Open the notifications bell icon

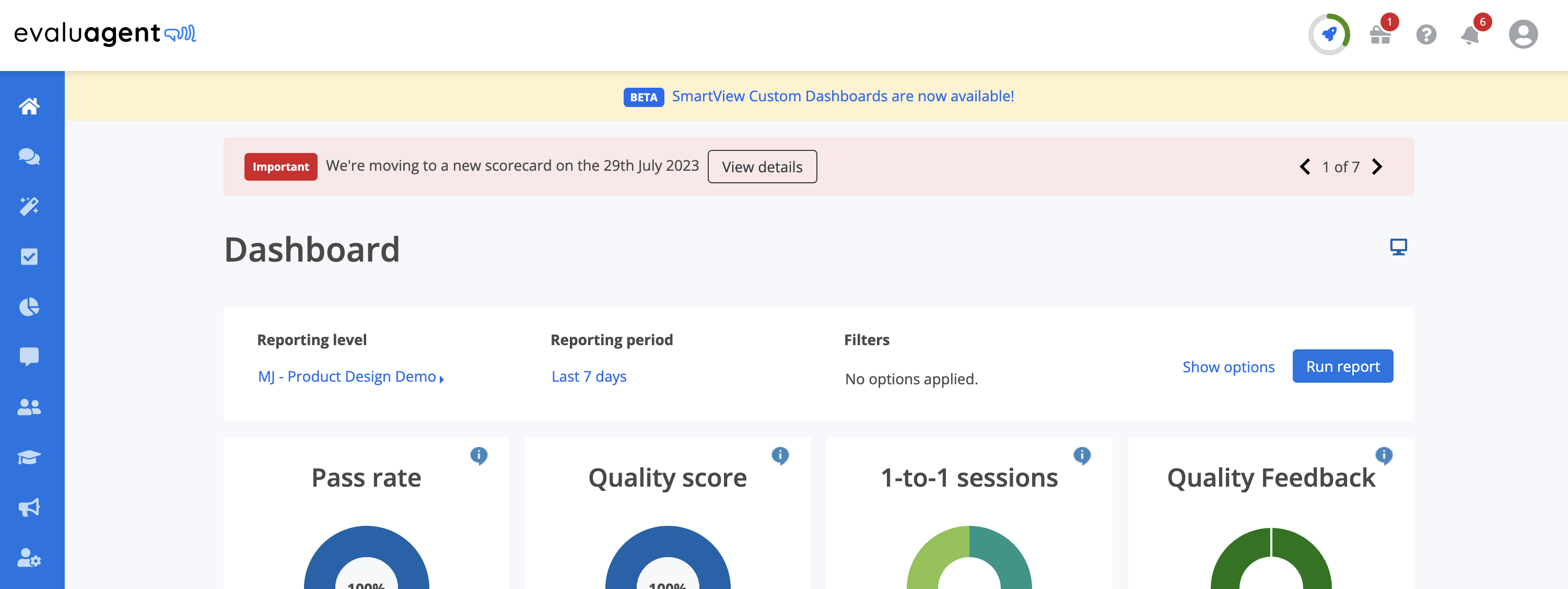[x=1470, y=36]
